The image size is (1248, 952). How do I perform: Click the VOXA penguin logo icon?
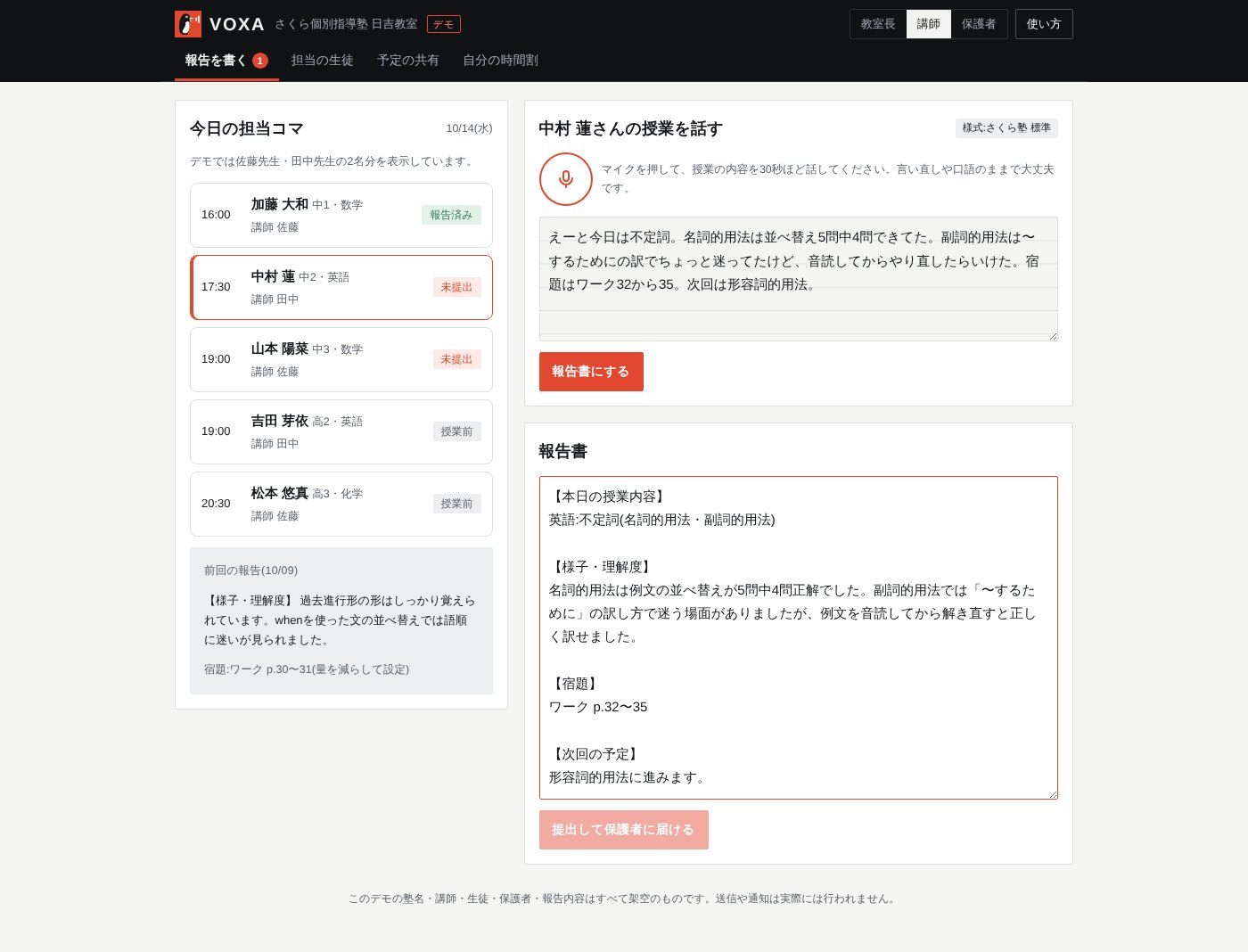pyautogui.click(x=188, y=24)
